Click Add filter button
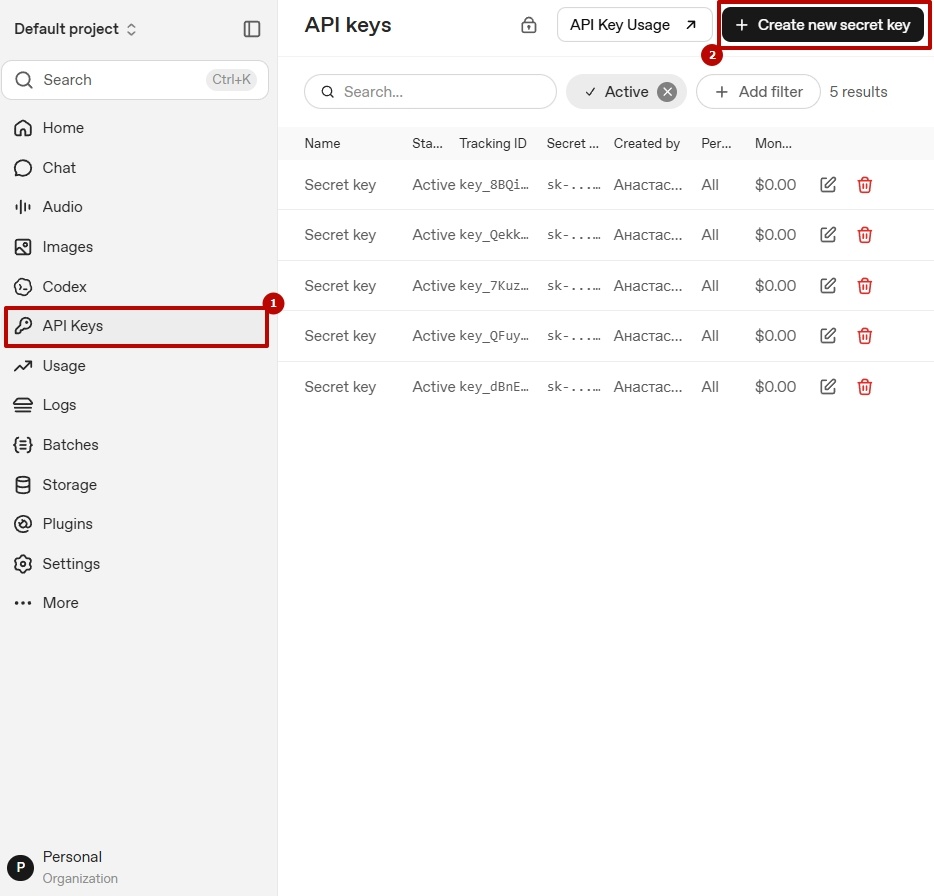 click(758, 92)
